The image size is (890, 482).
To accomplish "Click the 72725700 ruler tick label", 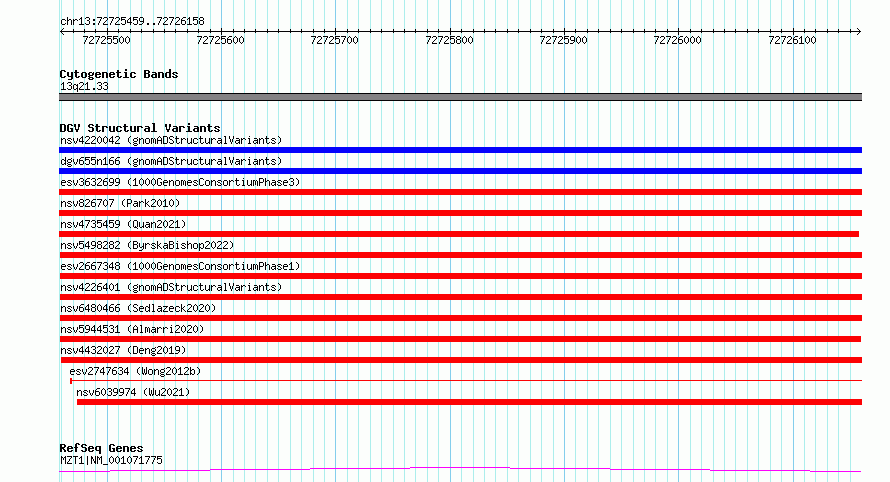I will tap(334, 40).
